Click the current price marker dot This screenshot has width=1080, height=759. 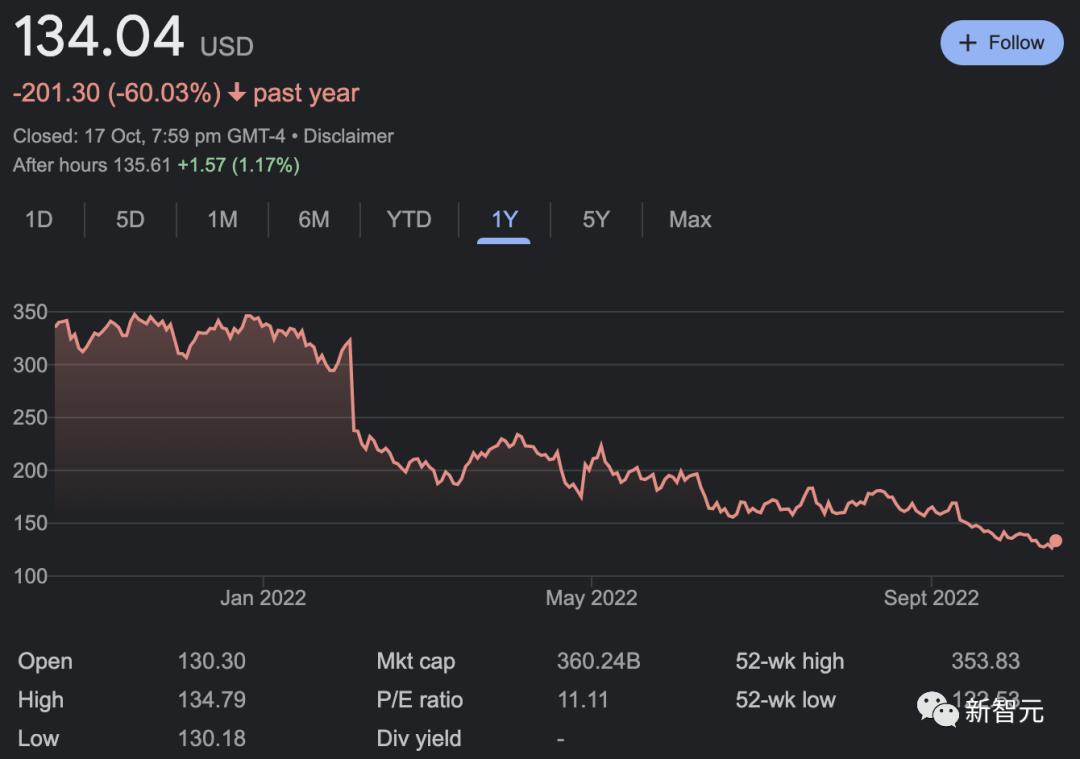(1055, 541)
